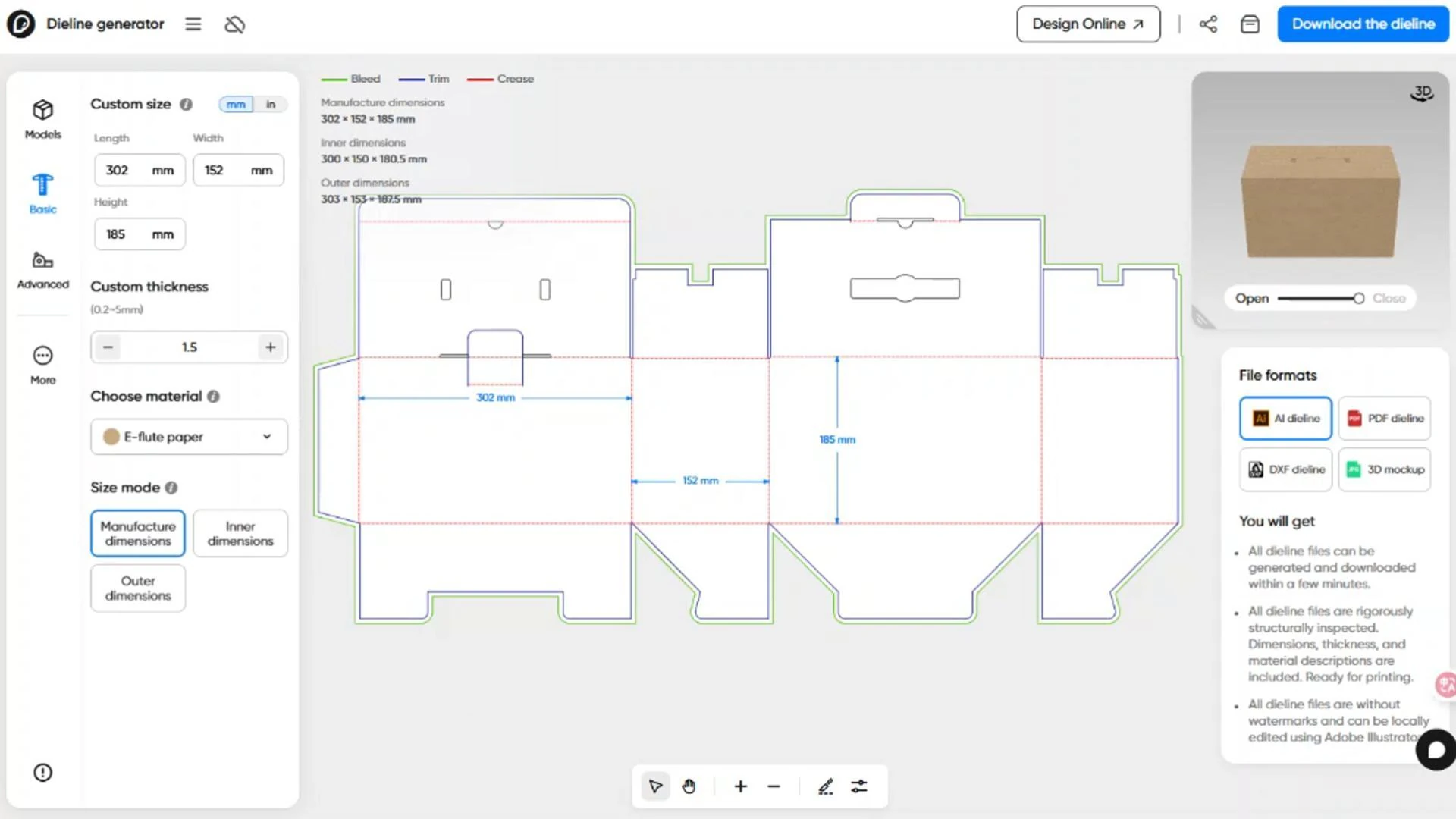Choose AI dieline file format
This screenshot has height=819, width=1456.
tap(1285, 418)
